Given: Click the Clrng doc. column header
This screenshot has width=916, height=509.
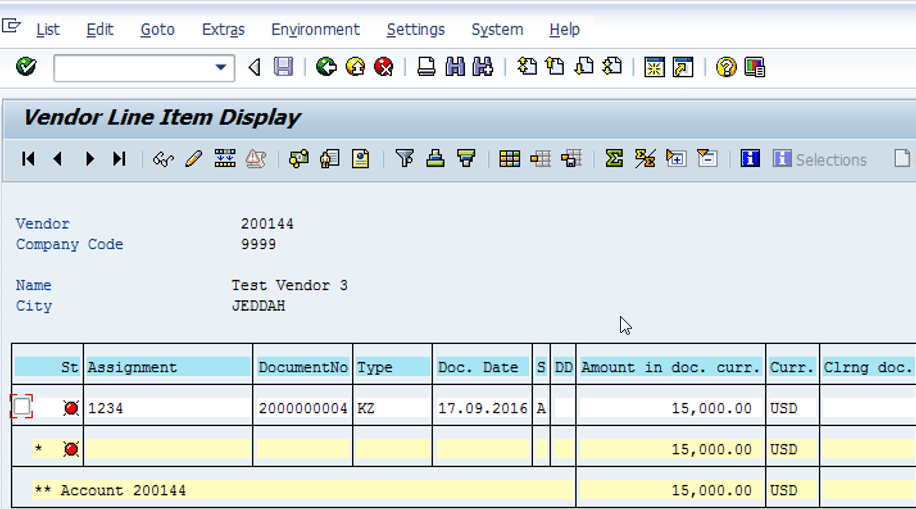Looking at the screenshot, I should [868, 368].
